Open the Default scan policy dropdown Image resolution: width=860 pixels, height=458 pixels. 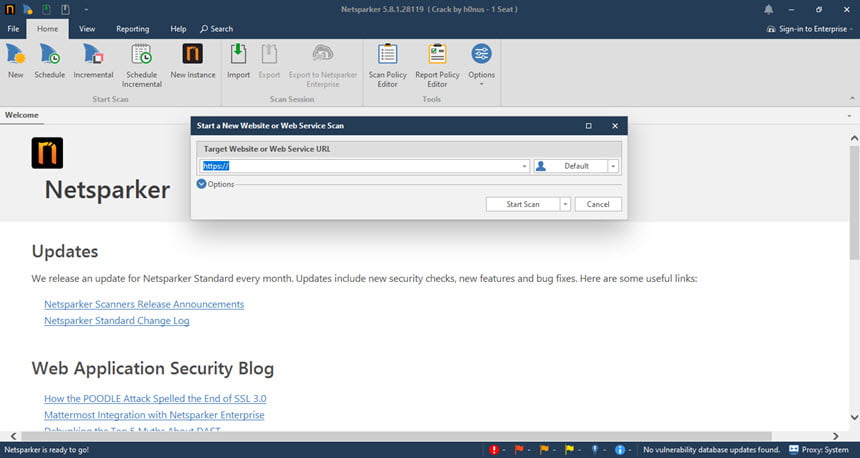[x=613, y=166]
